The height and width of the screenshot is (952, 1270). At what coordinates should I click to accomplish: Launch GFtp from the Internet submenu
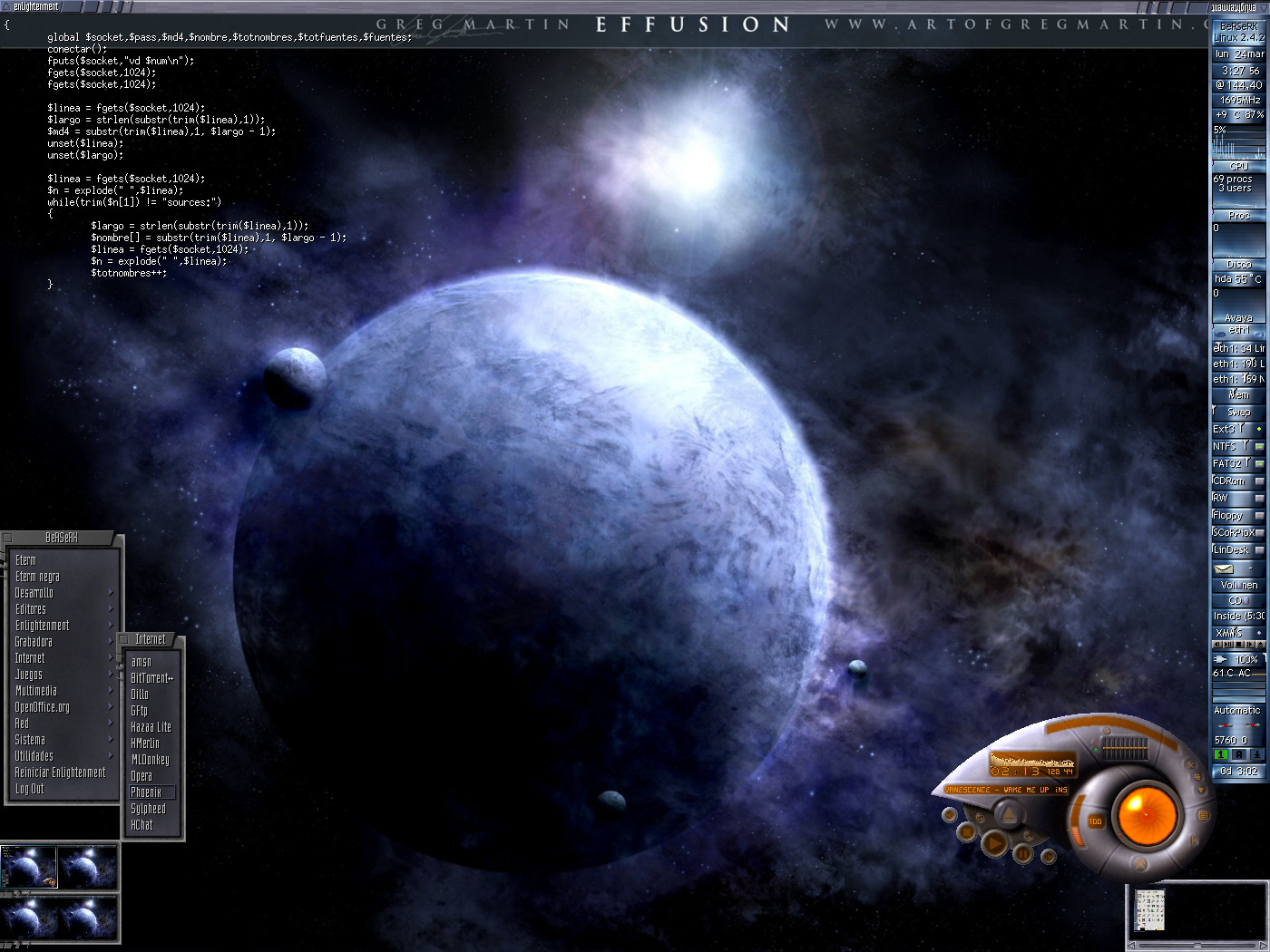coord(152,711)
